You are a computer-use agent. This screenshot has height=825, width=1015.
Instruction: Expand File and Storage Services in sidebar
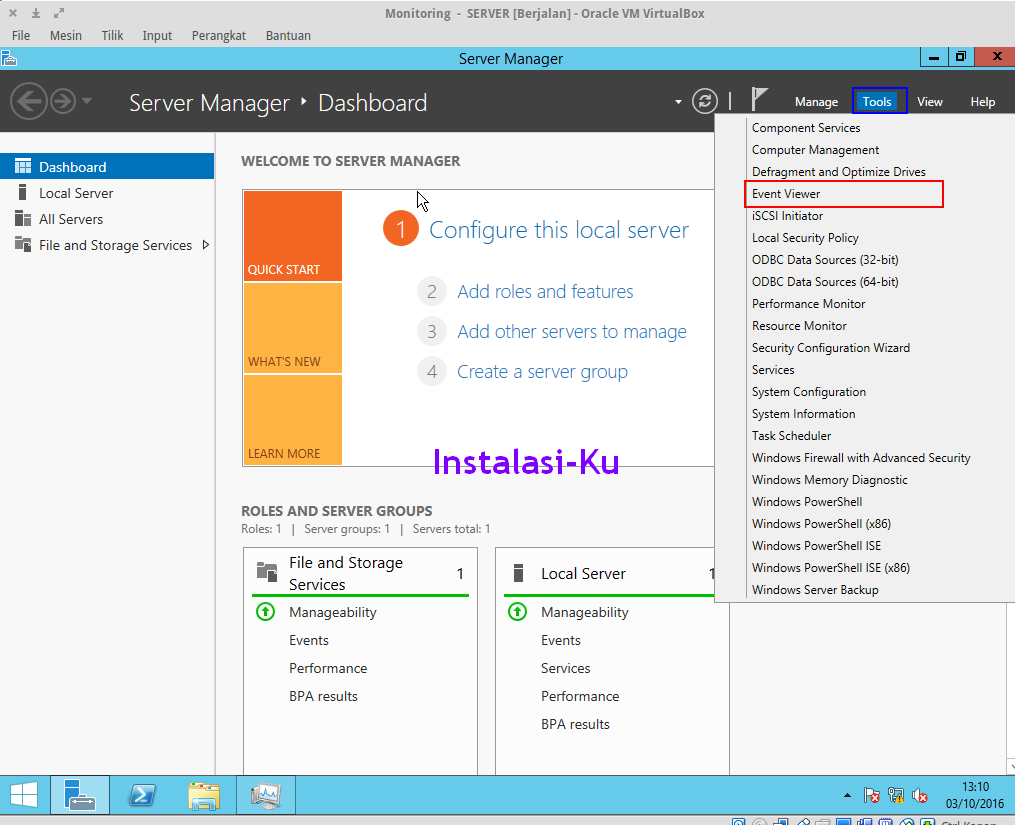(x=206, y=245)
